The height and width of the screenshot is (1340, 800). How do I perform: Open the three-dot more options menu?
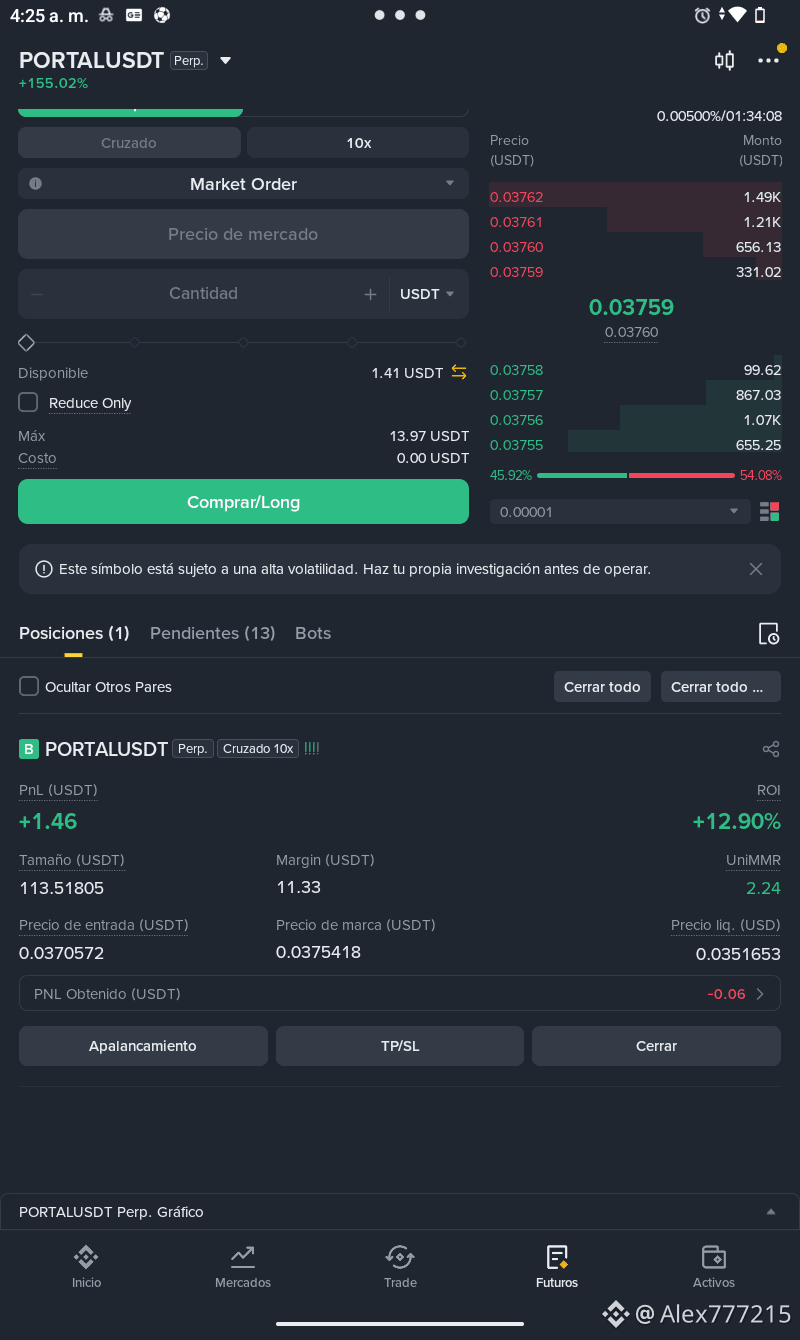(768, 61)
